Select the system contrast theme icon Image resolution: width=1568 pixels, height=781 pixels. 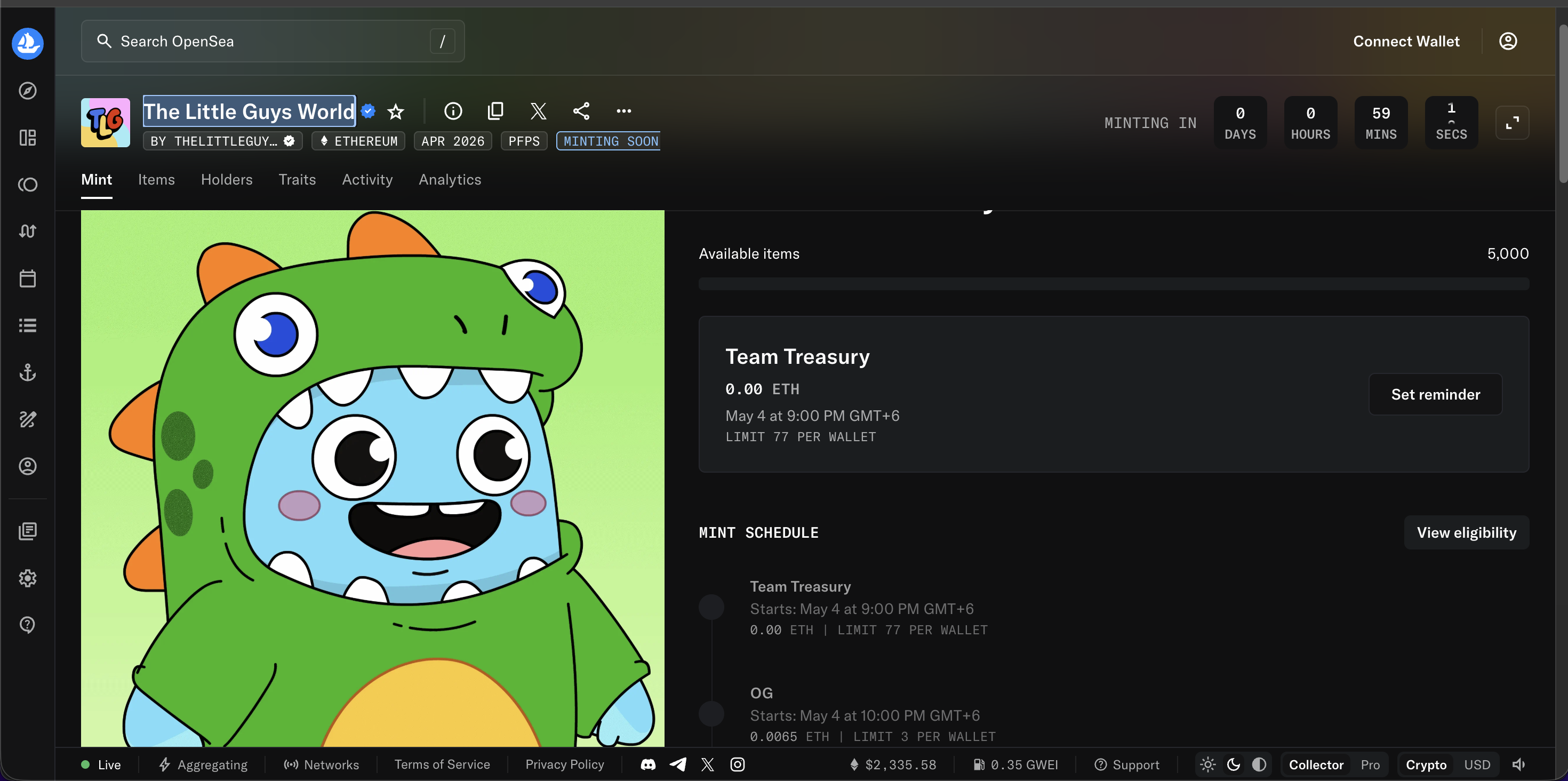click(1259, 764)
